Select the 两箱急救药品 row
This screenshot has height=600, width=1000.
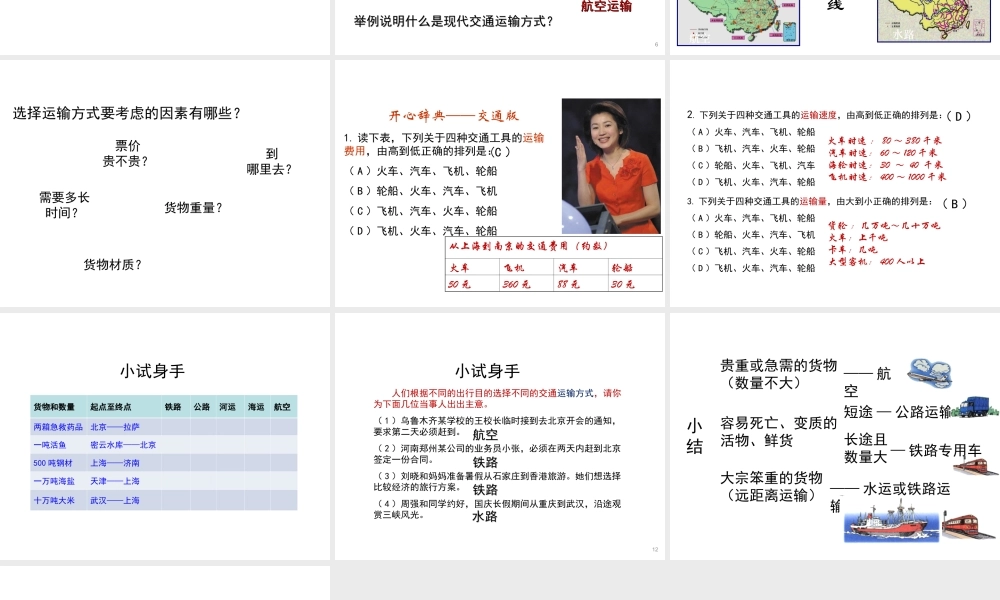point(163,427)
